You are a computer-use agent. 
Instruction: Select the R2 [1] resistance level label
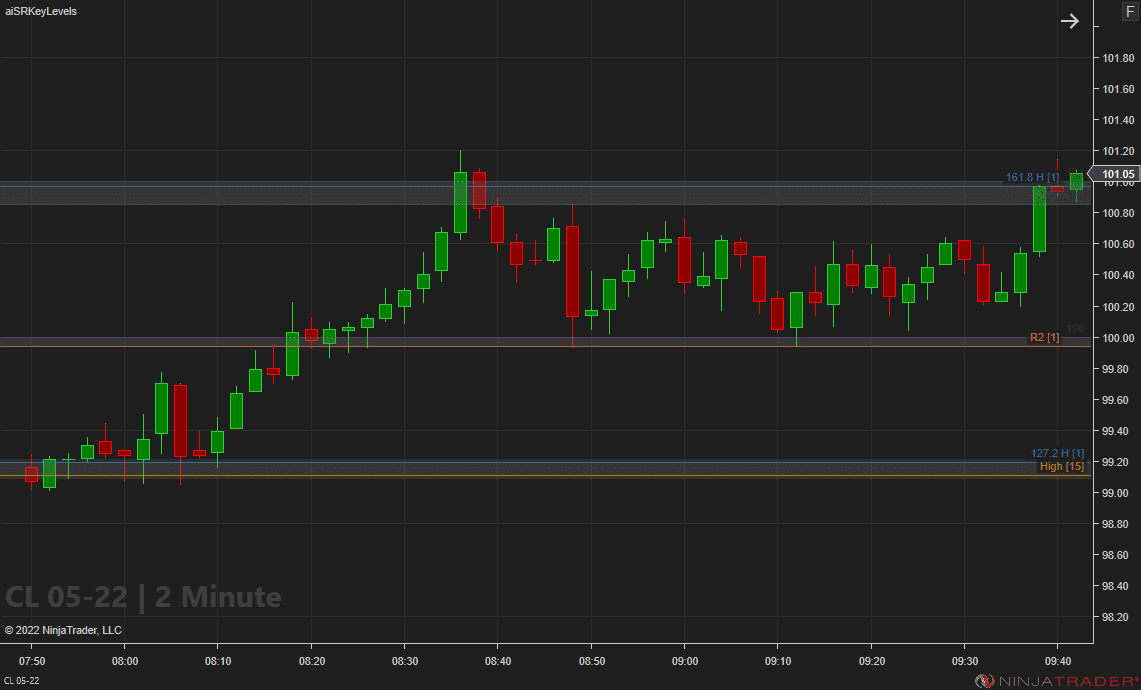click(x=1044, y=338)
